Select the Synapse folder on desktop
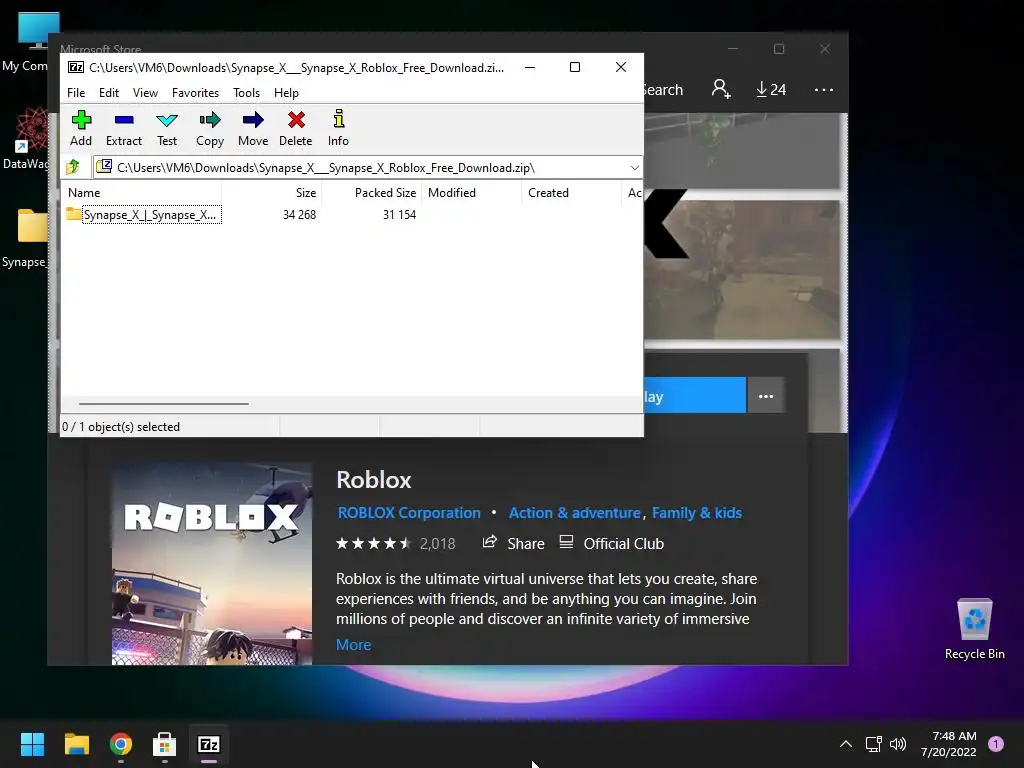This screenshot has width=1024, height=768. 25,238
